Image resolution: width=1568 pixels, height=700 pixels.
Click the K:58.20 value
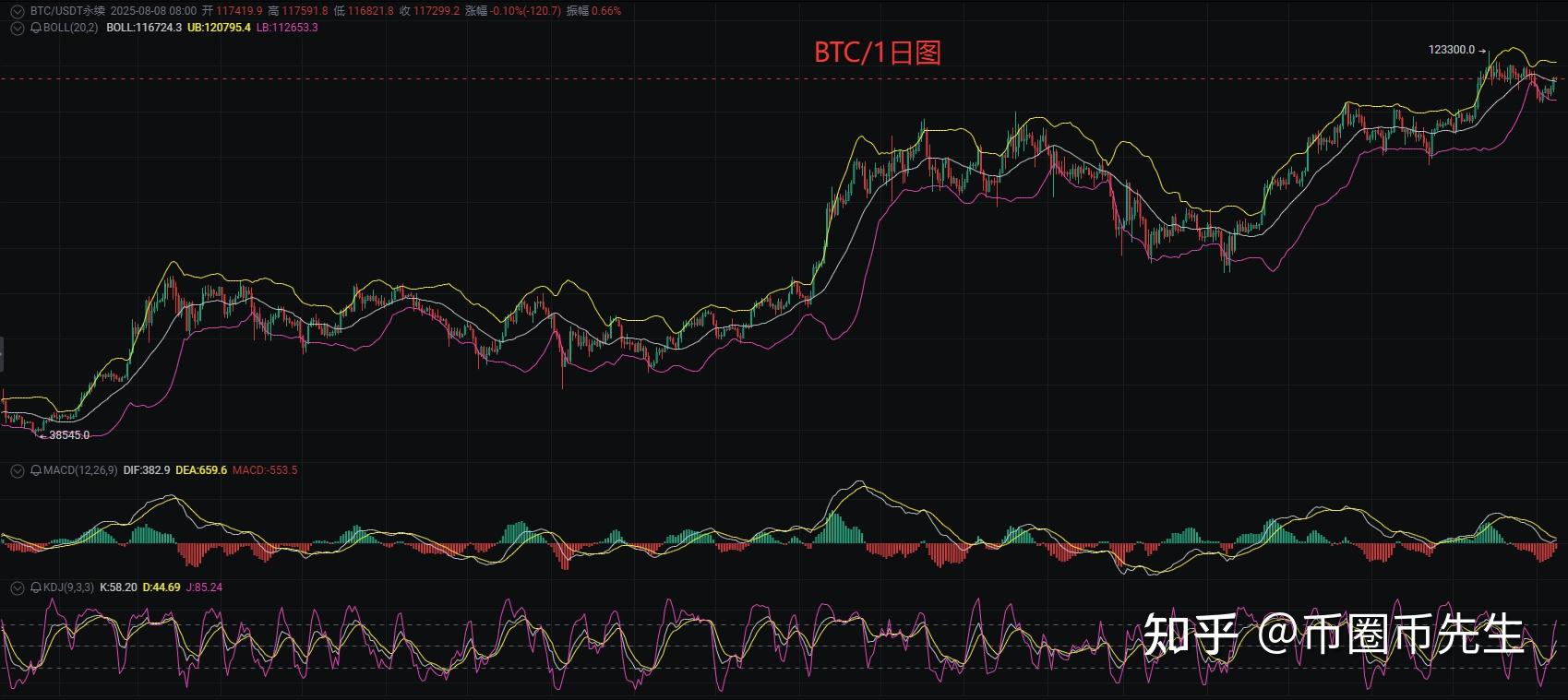[118, 587]
